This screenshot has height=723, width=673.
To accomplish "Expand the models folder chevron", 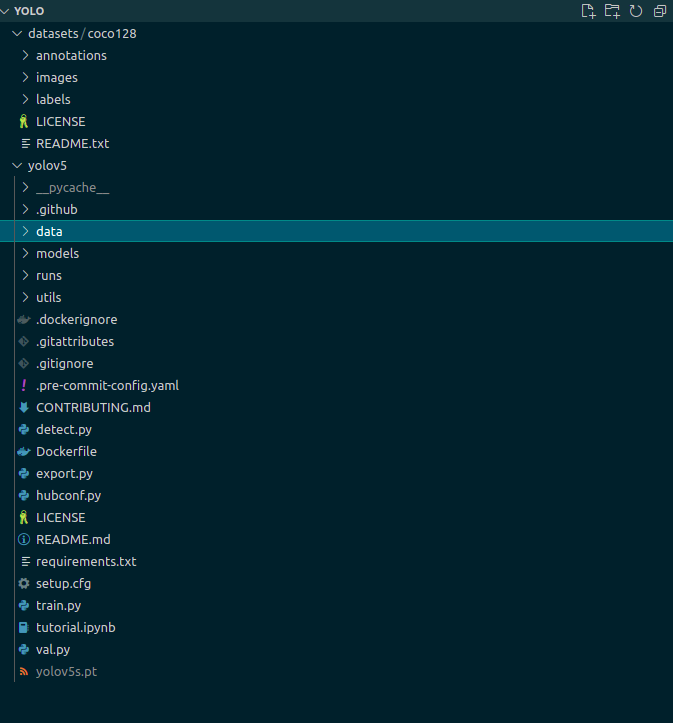I will point(25,253).
